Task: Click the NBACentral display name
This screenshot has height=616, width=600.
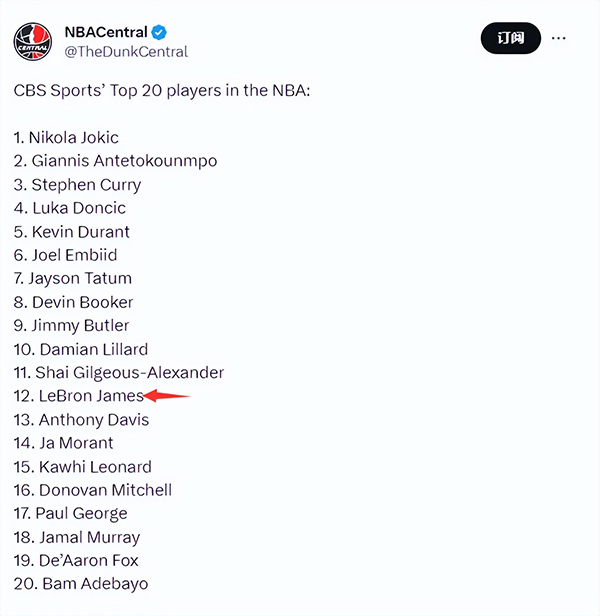Action: 106,32
